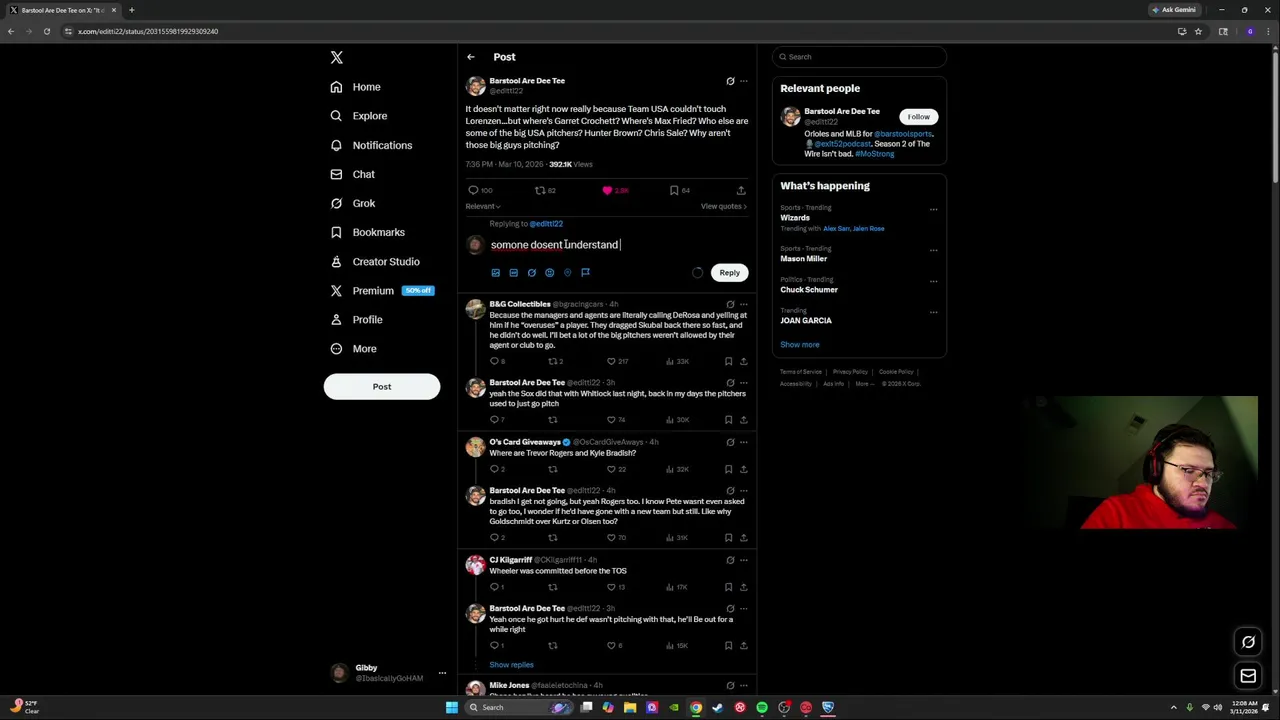This screenshot has height=720, width=1280.
Task: Click the white Post button in sidebar
Action: 382,386
